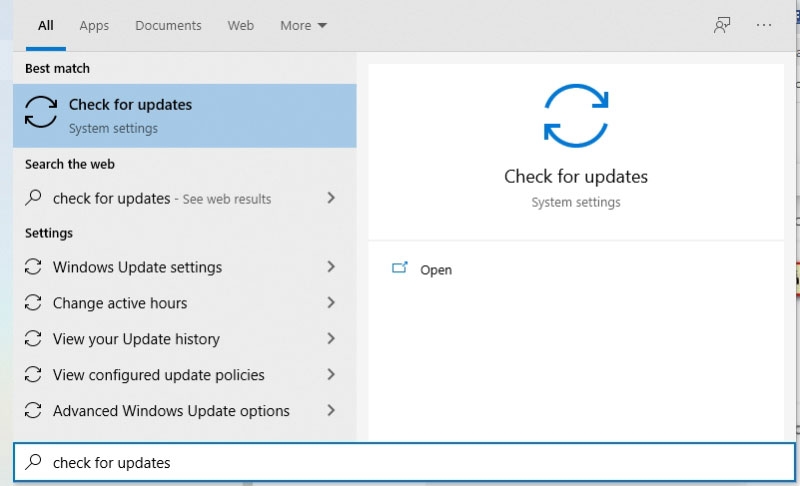Click the search box magnifier icon
The width and height of the screenshot is (800, 486).
(x=33, y=462)
